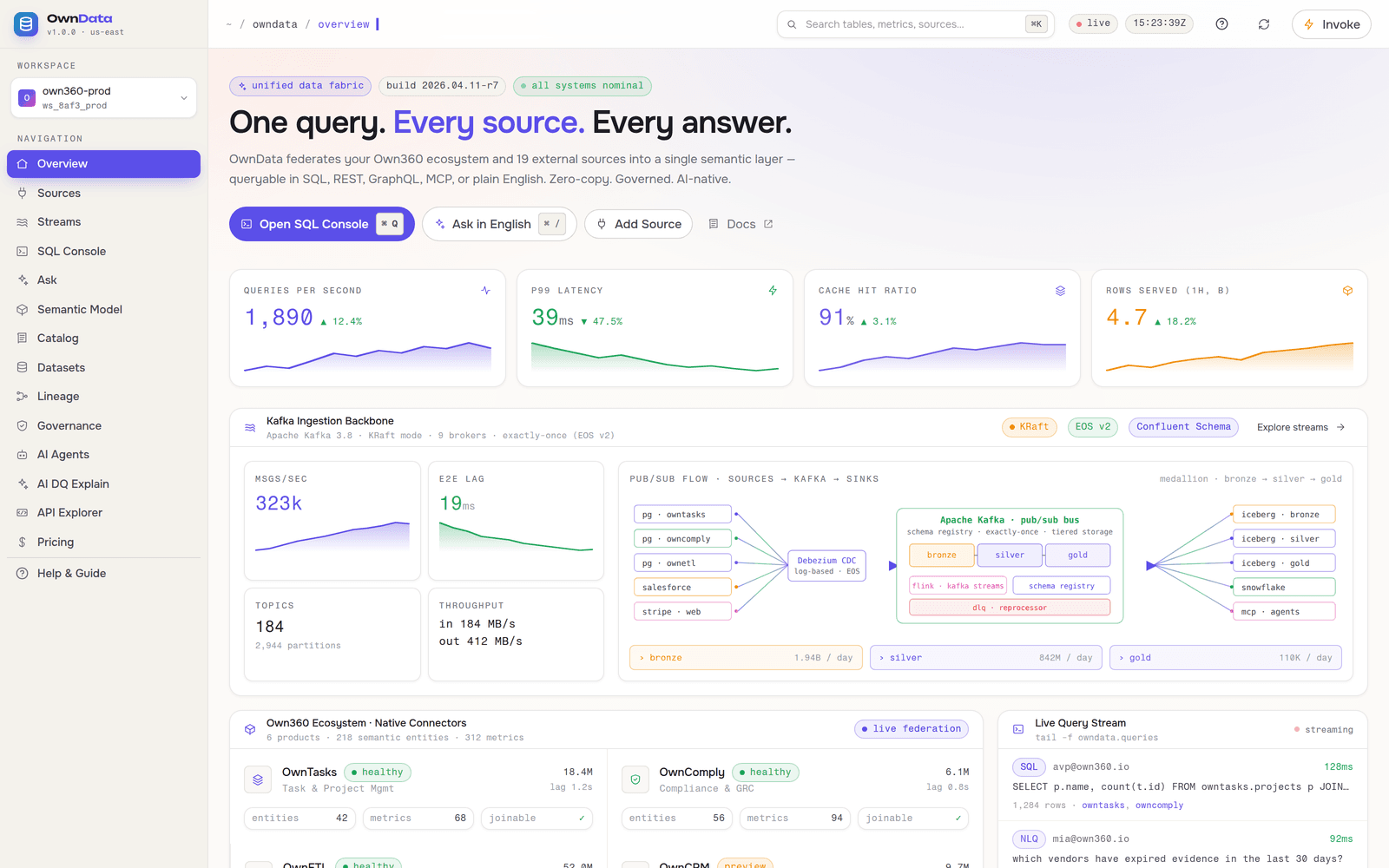This screenshot has height=868, width=1389.
Task: Click the Streams waves icon in sidebar
Action: [23, 222]
